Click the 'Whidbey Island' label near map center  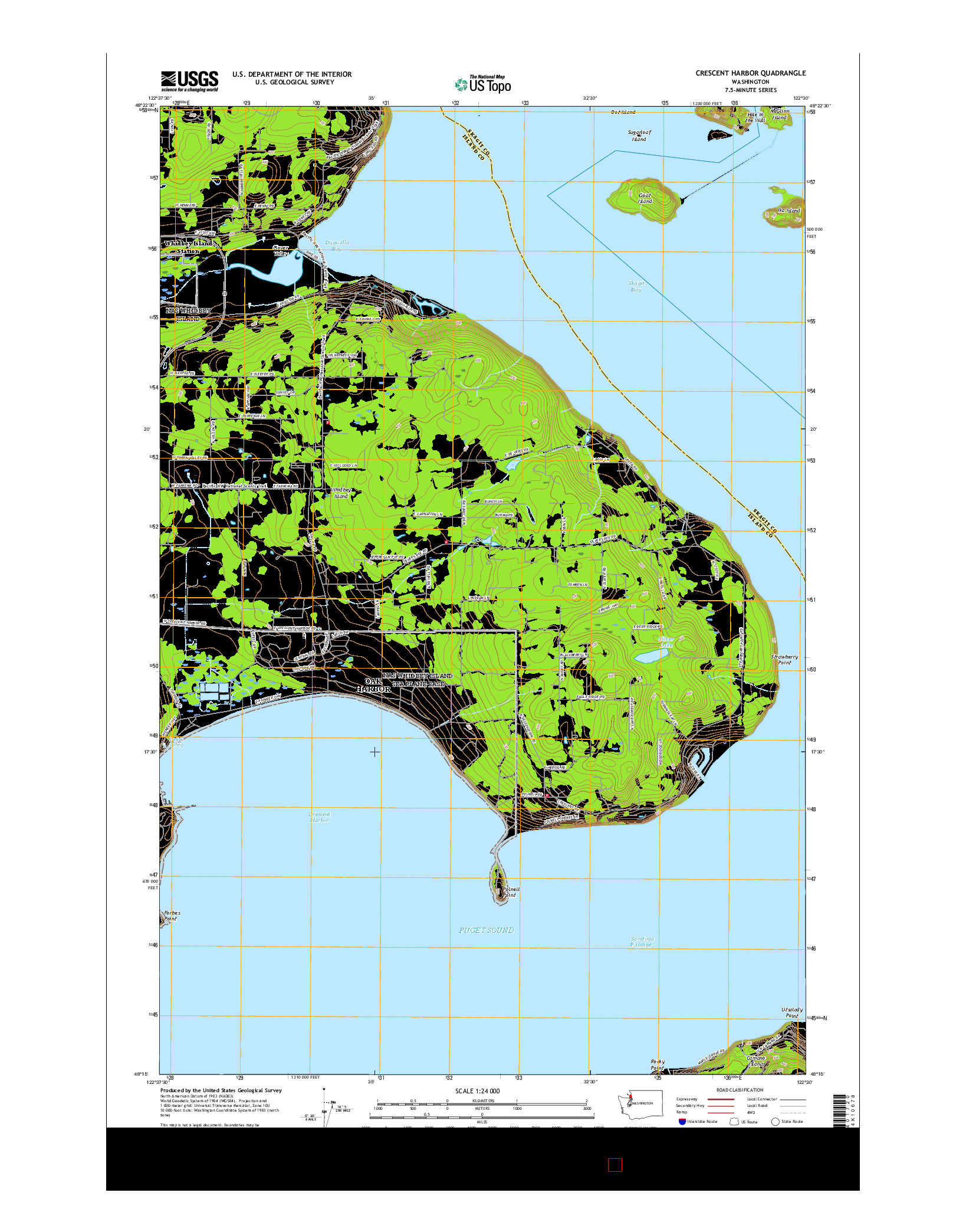point(341,493)
